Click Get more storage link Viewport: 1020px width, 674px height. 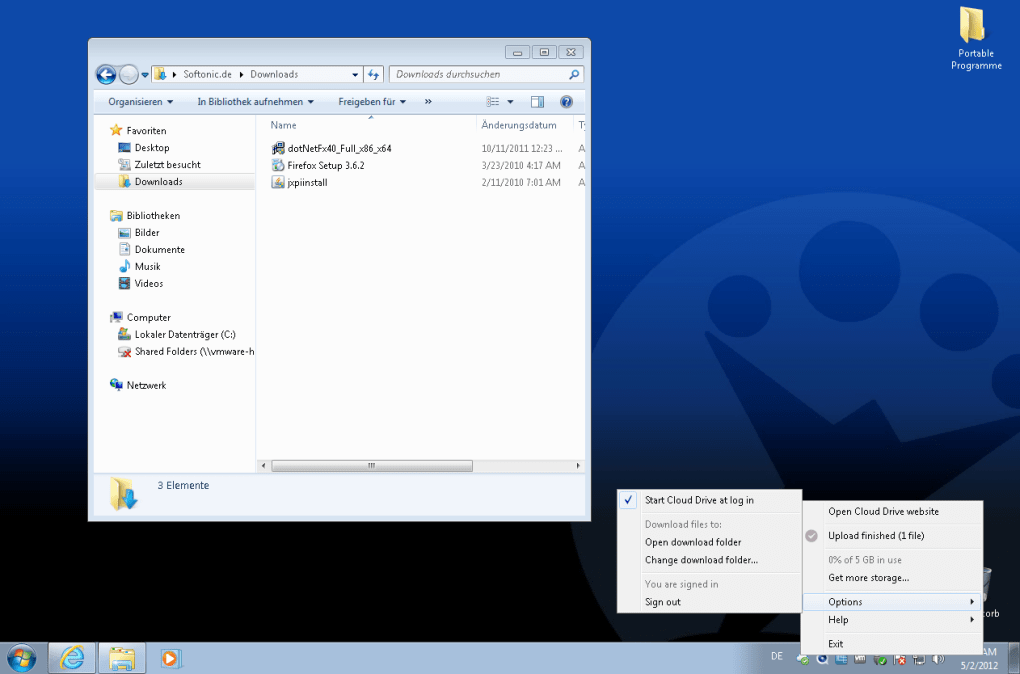point(868,578)
